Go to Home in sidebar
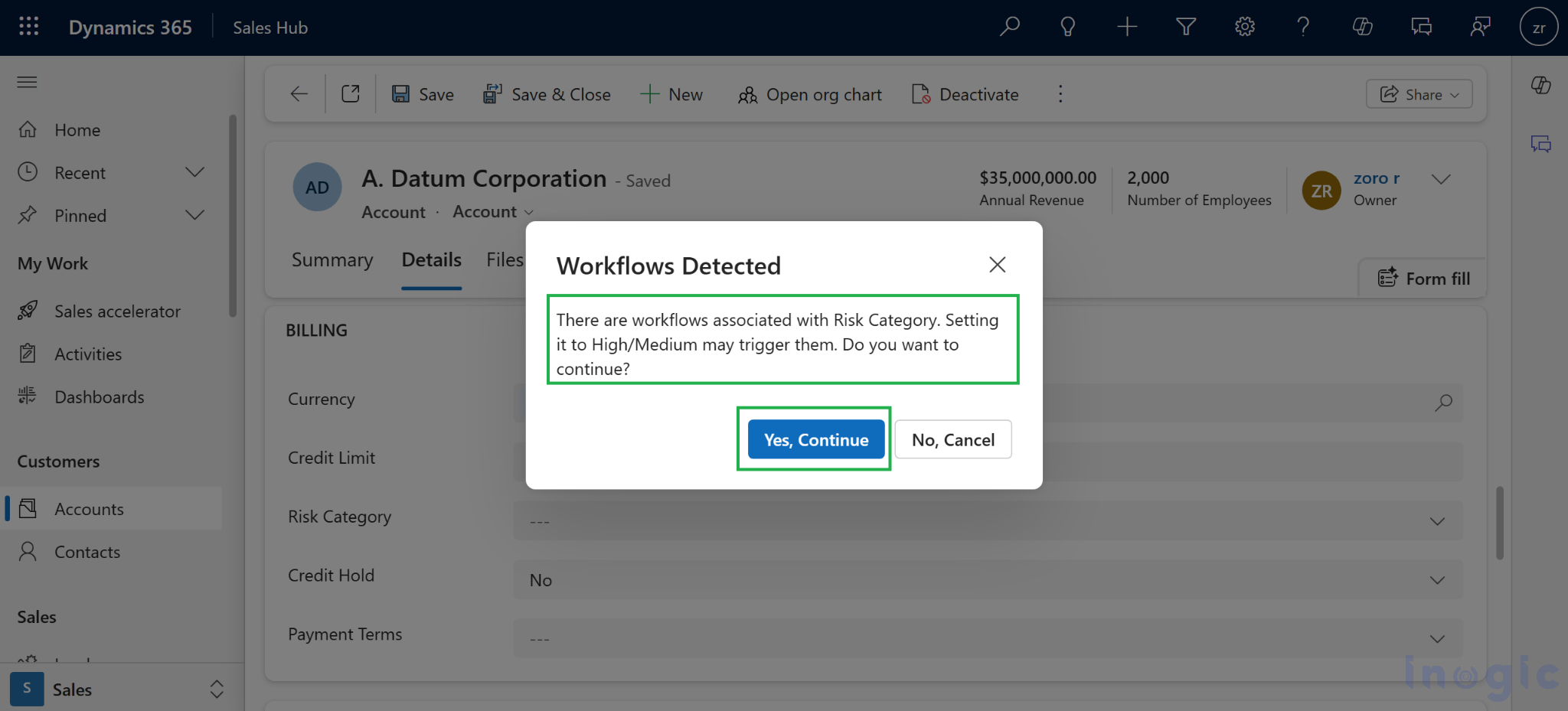The height and width of the screenshot is (711, 1568). point(77,130)
